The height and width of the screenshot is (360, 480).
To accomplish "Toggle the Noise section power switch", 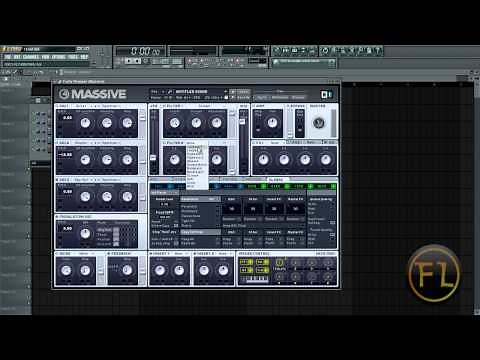I will (x=57, y=254).
